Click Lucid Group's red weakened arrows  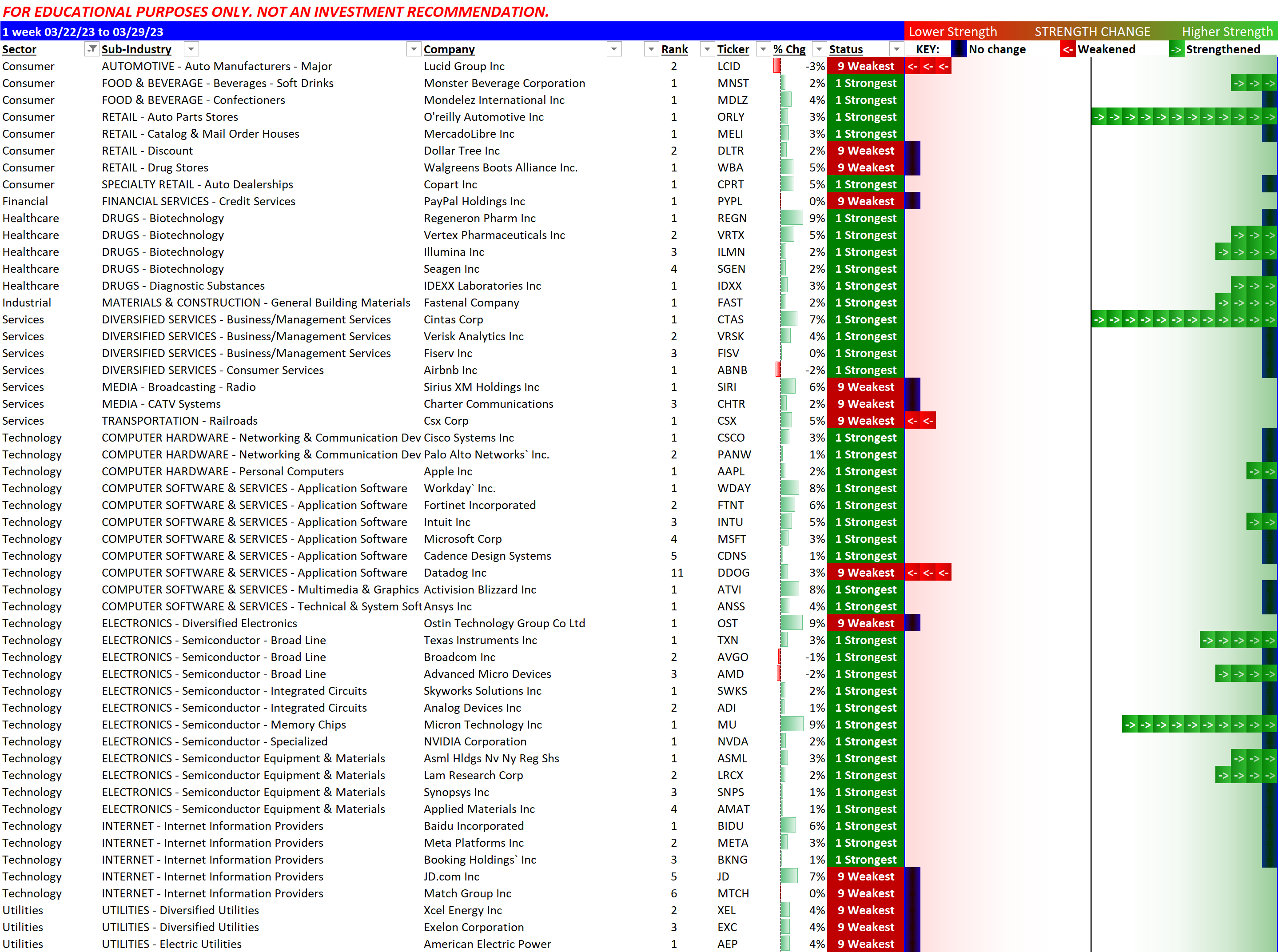(928, 66)
